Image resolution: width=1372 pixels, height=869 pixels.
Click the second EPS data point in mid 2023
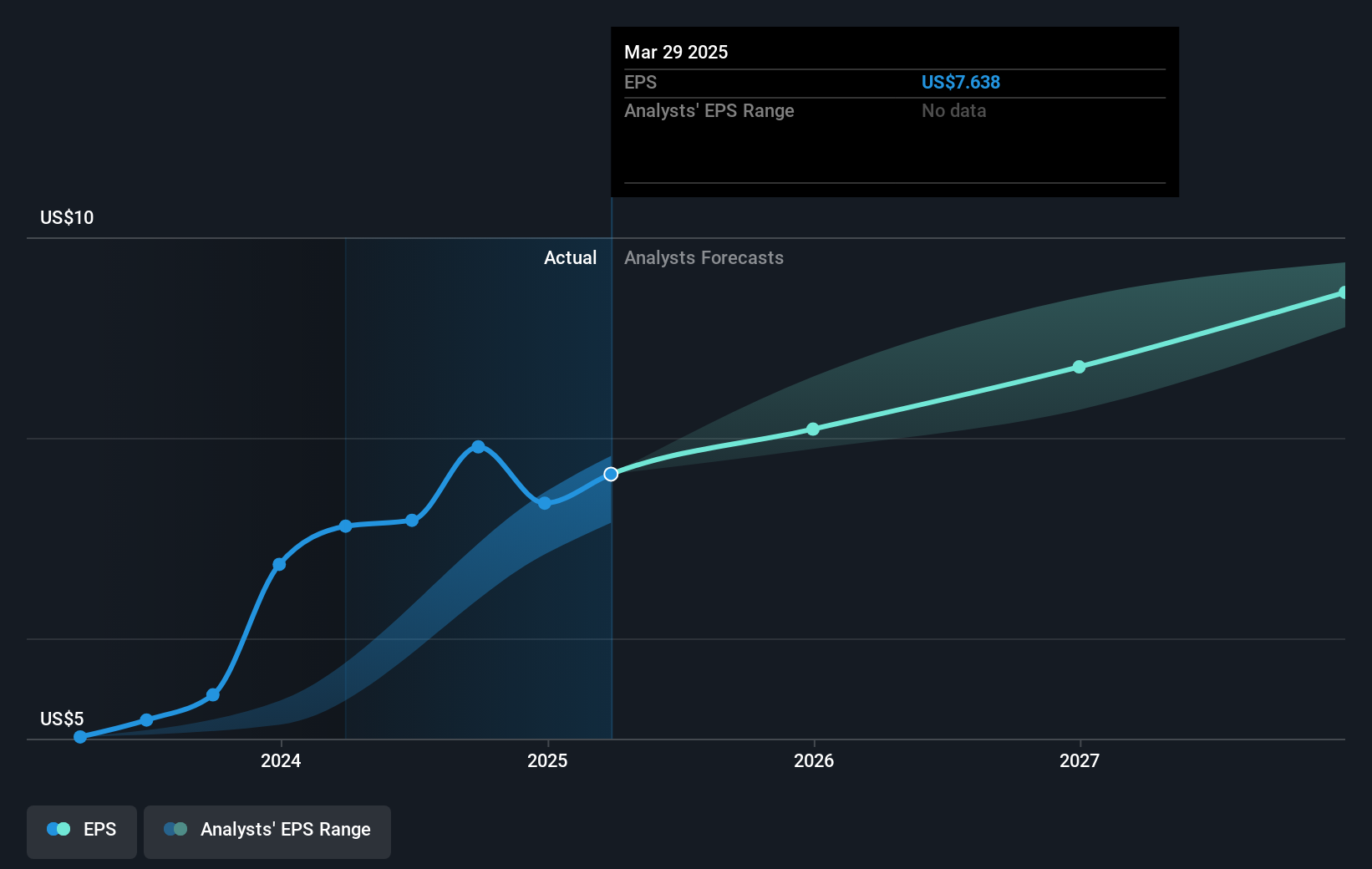(x=146, y=719)
